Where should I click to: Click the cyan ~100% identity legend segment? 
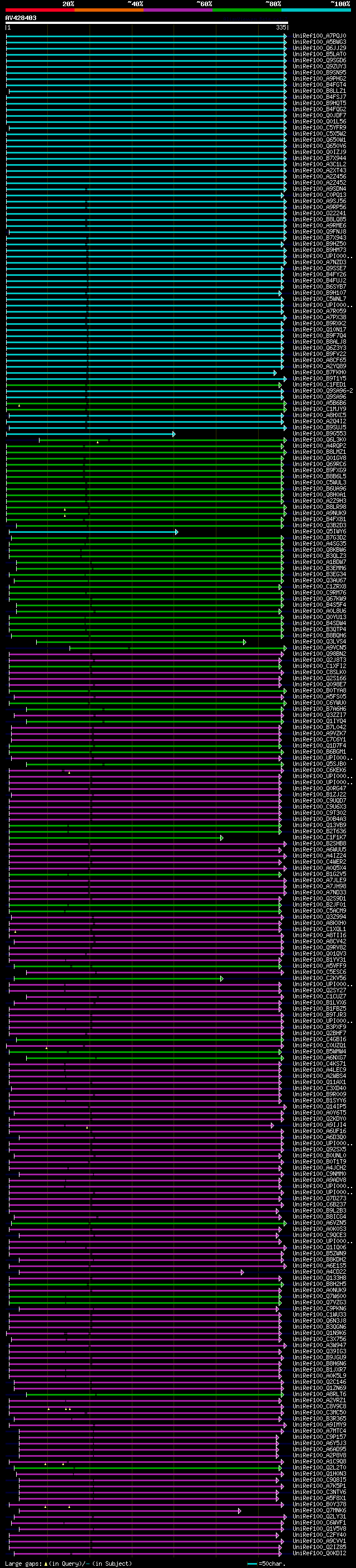coord(317,10)
